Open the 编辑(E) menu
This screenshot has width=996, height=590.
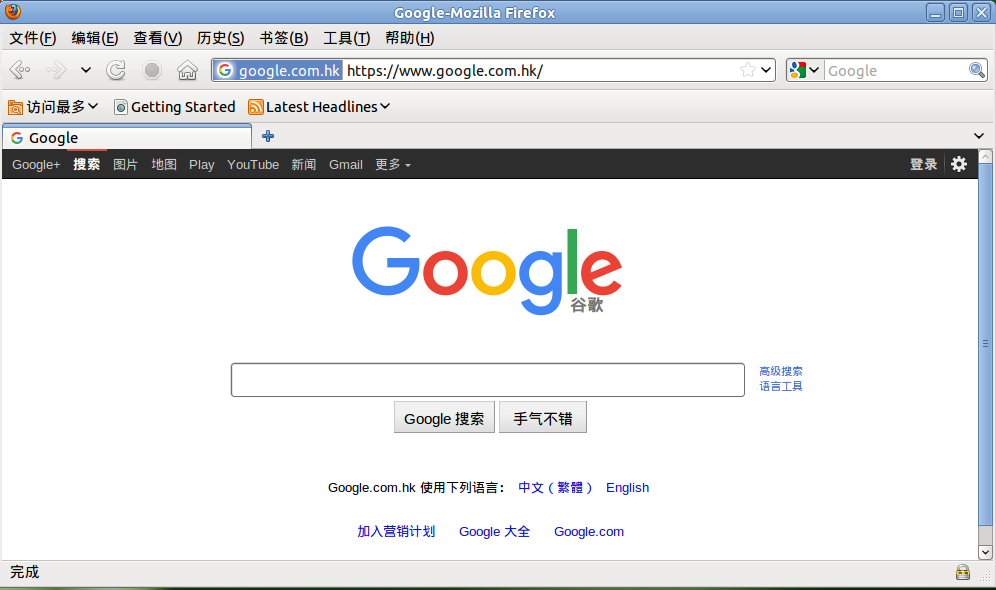[x=95, y=38]
